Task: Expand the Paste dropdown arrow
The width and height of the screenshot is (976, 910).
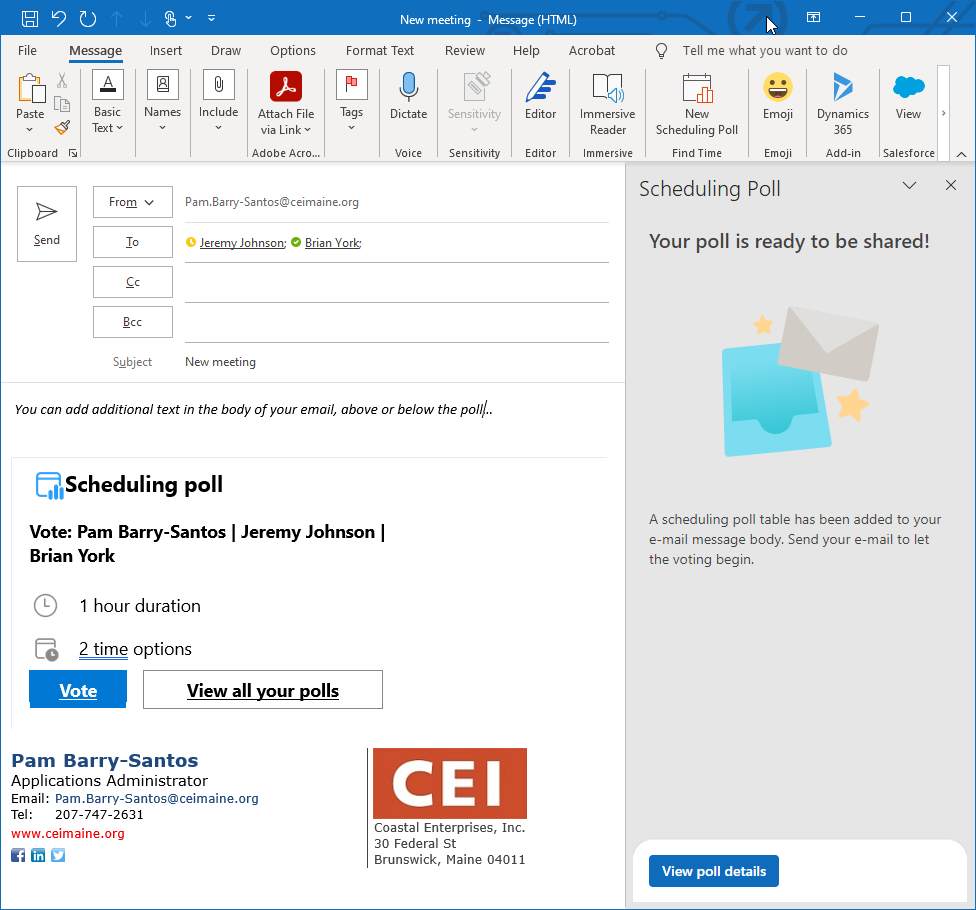Action: tap(29, 129)
